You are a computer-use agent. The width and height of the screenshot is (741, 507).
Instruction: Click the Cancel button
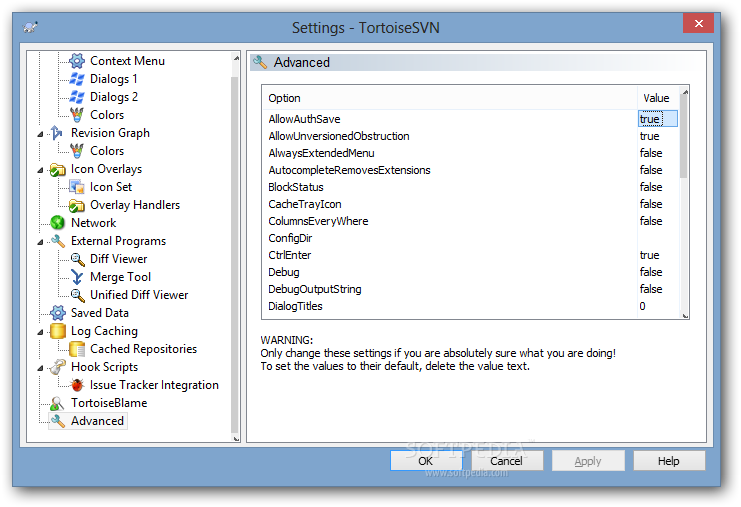[507, 461]
